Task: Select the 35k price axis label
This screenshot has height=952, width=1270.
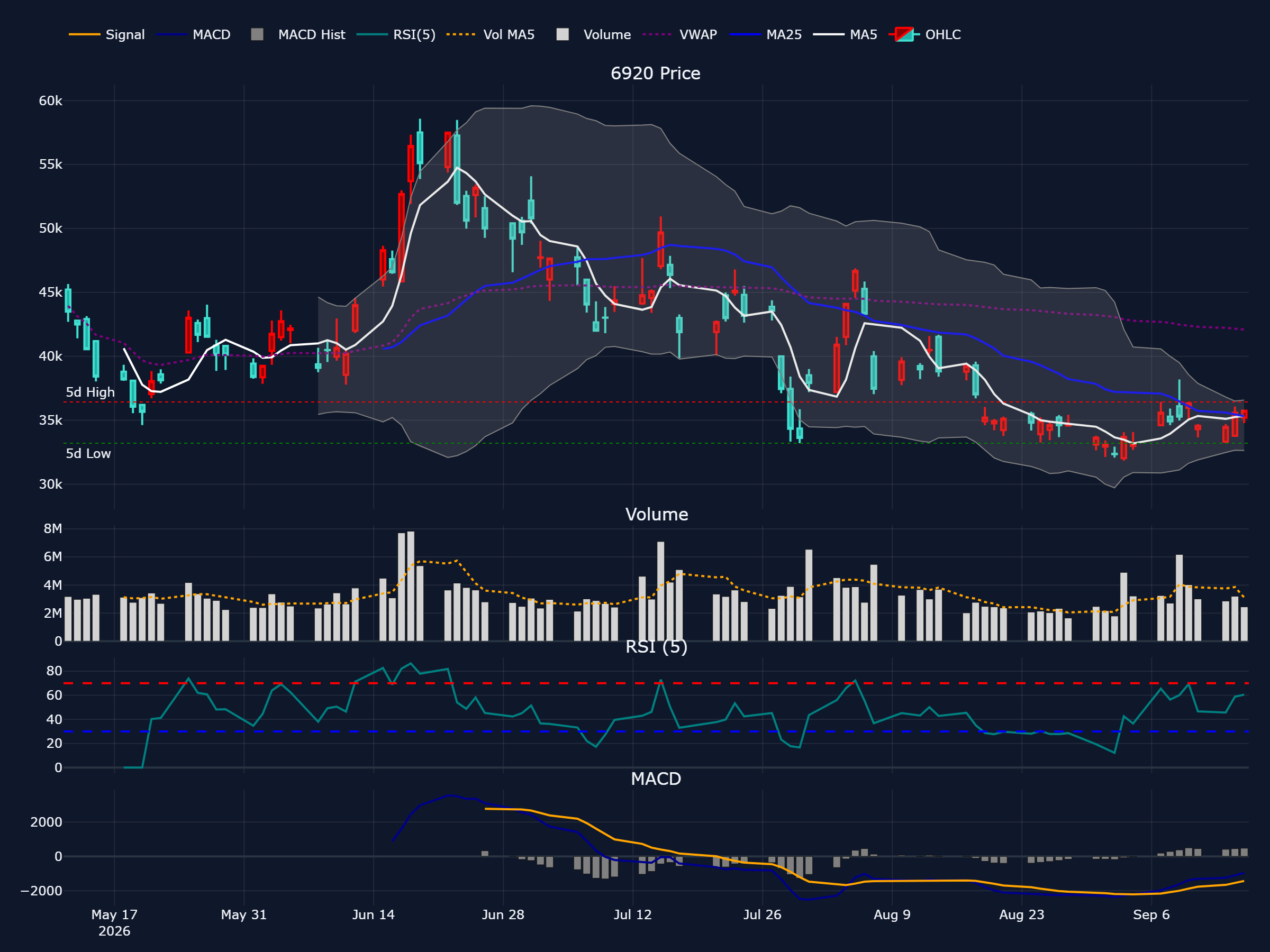Action: coord(50,420)
